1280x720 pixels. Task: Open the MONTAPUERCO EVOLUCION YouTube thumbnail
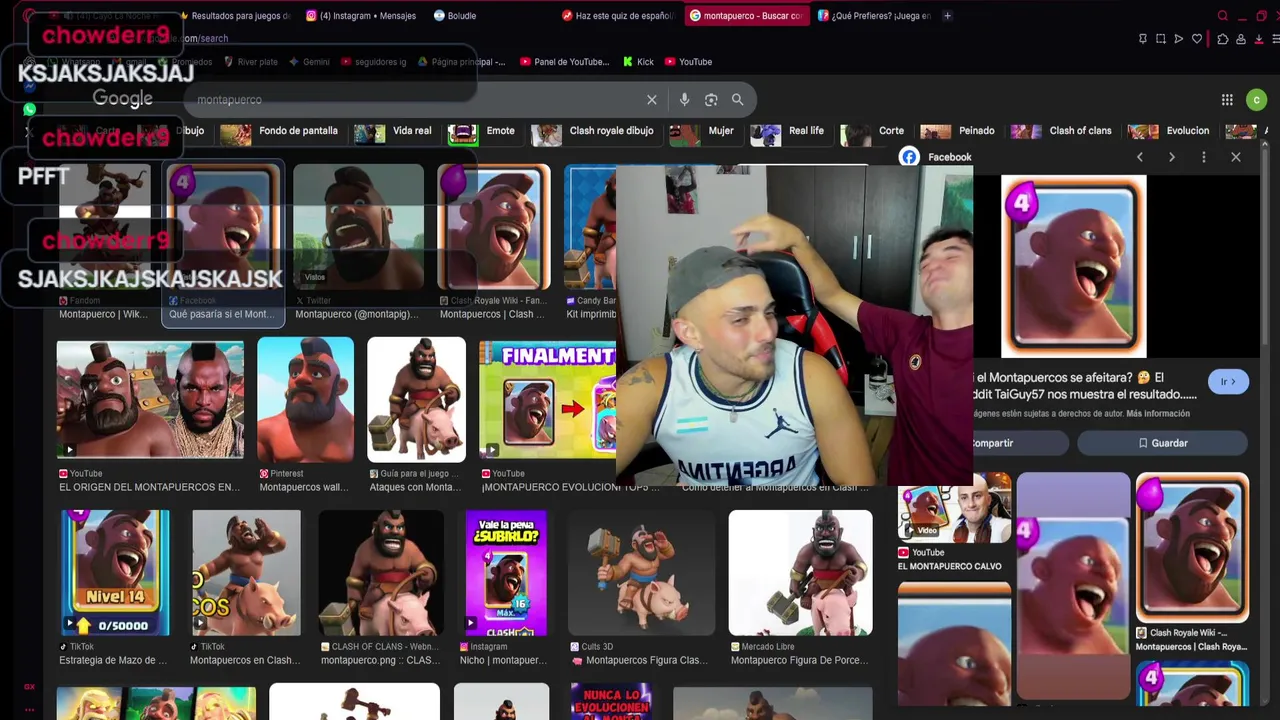547,399
